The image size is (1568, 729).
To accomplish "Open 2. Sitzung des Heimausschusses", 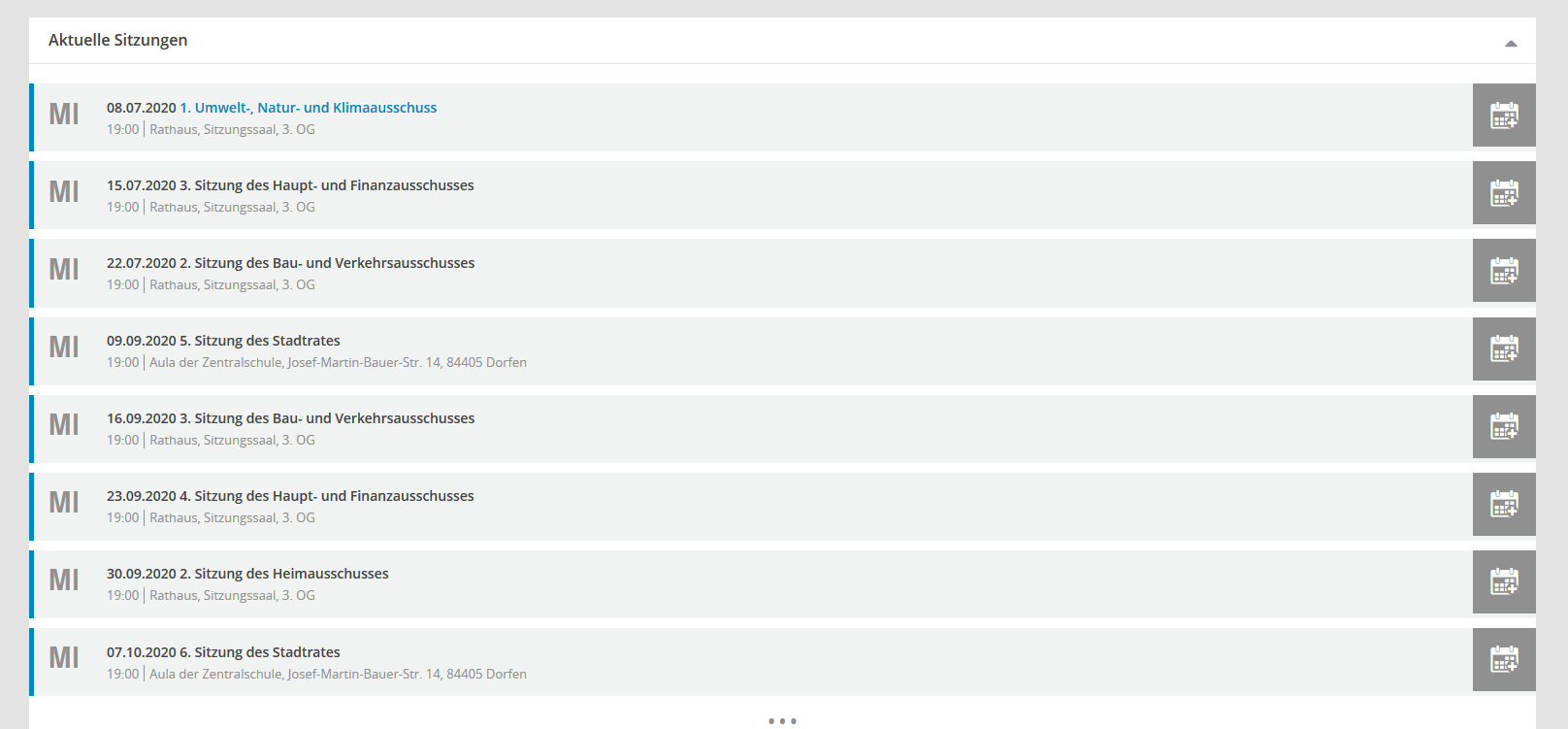I will pos(284,574).
